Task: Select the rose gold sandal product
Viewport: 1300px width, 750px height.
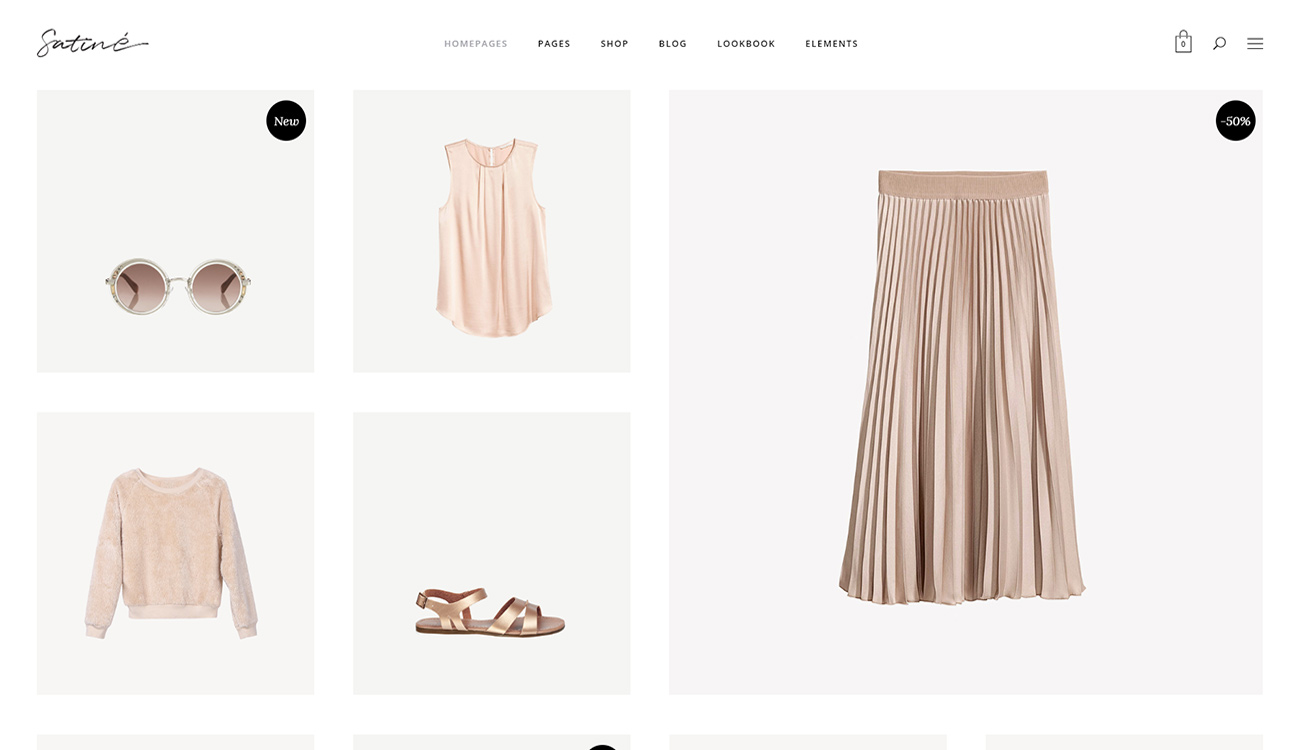Action: [x=490, y=612]
